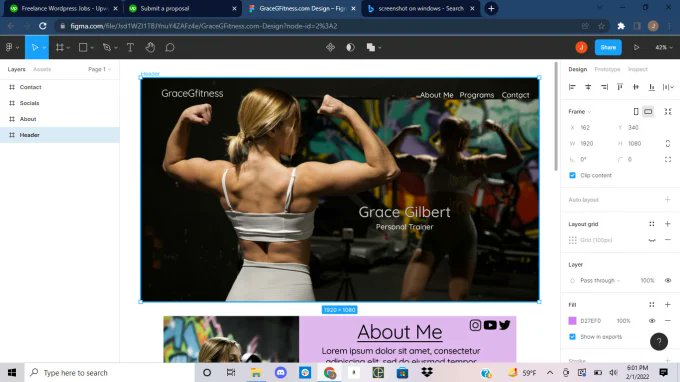This screenshot has height=382, width=680.
Task: Click the Share button
Action: [x=608, y=47]
